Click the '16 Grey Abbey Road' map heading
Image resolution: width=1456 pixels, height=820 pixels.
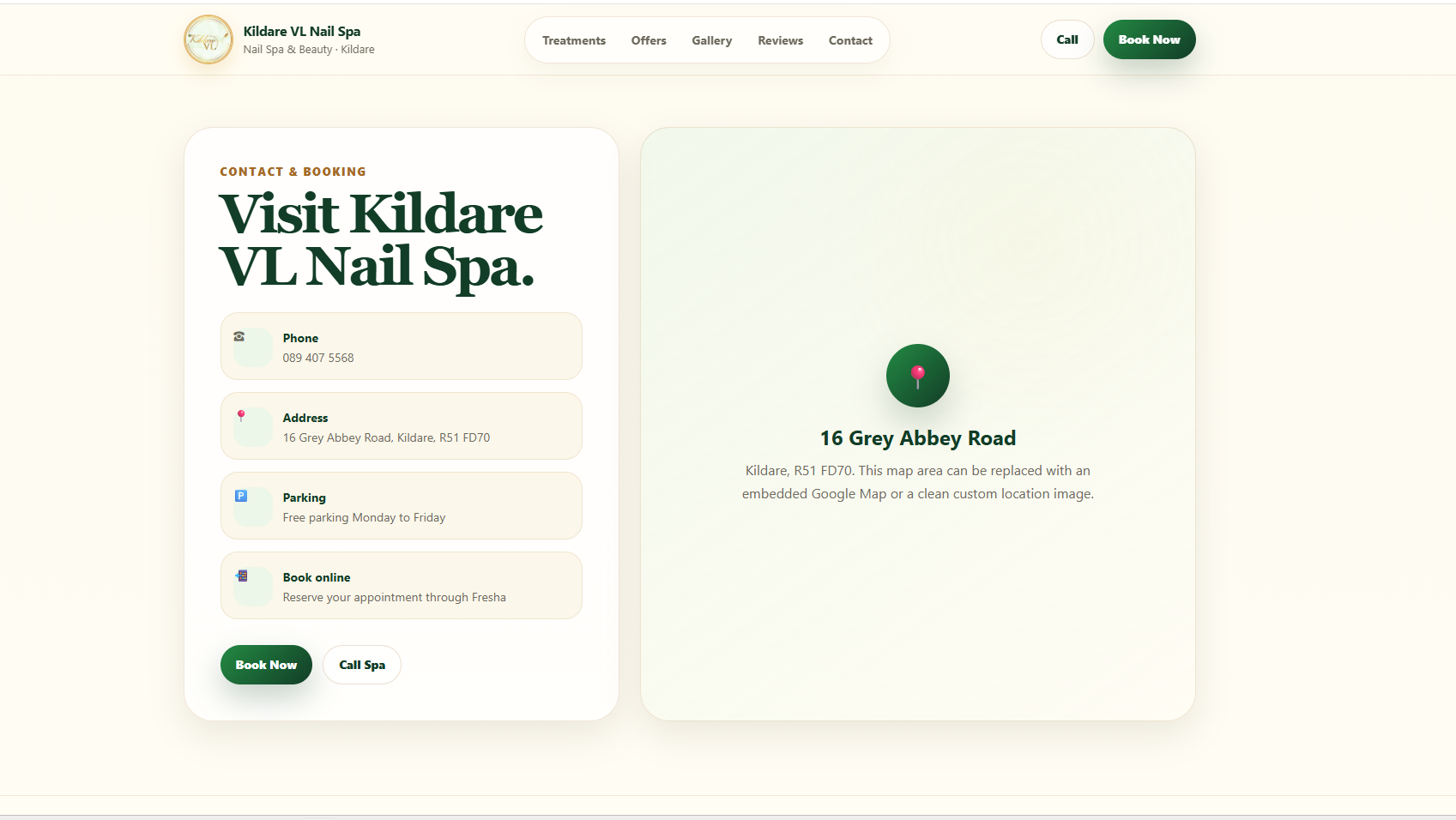click(918, 438)
